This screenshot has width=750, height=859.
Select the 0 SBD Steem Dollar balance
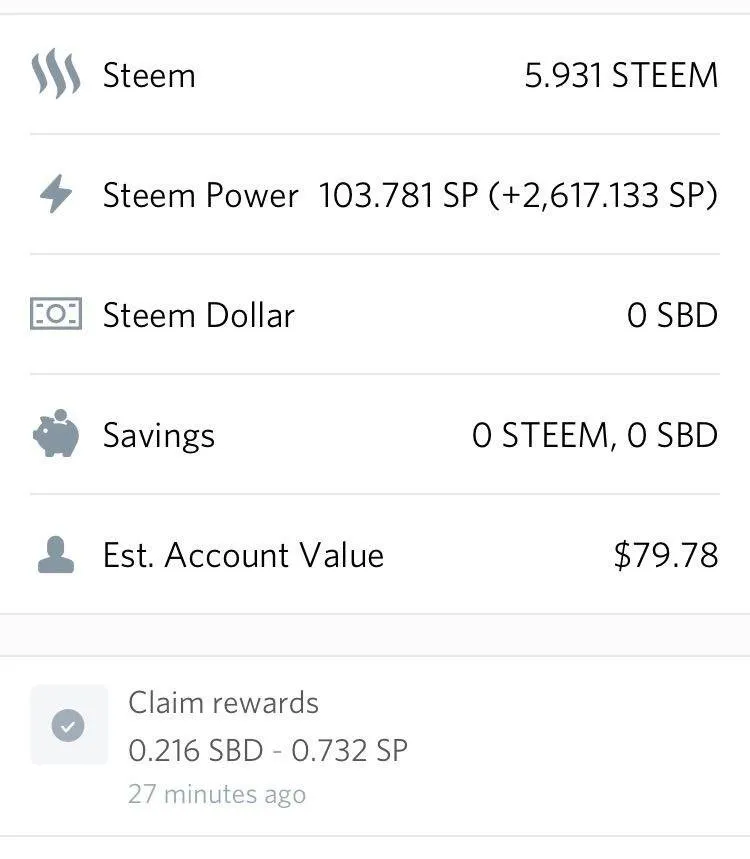tap(672, 315)
